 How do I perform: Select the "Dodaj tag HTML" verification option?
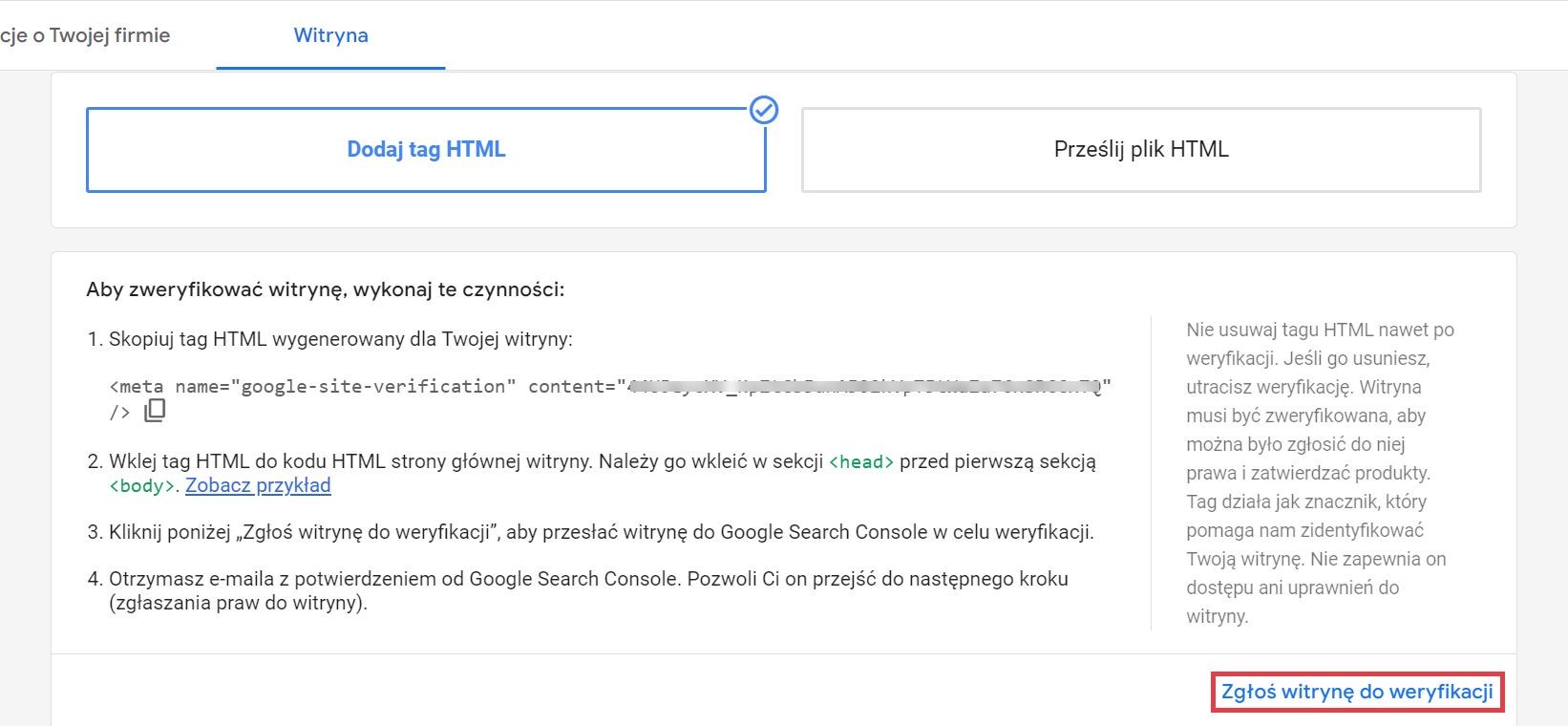tap(426, 150)
